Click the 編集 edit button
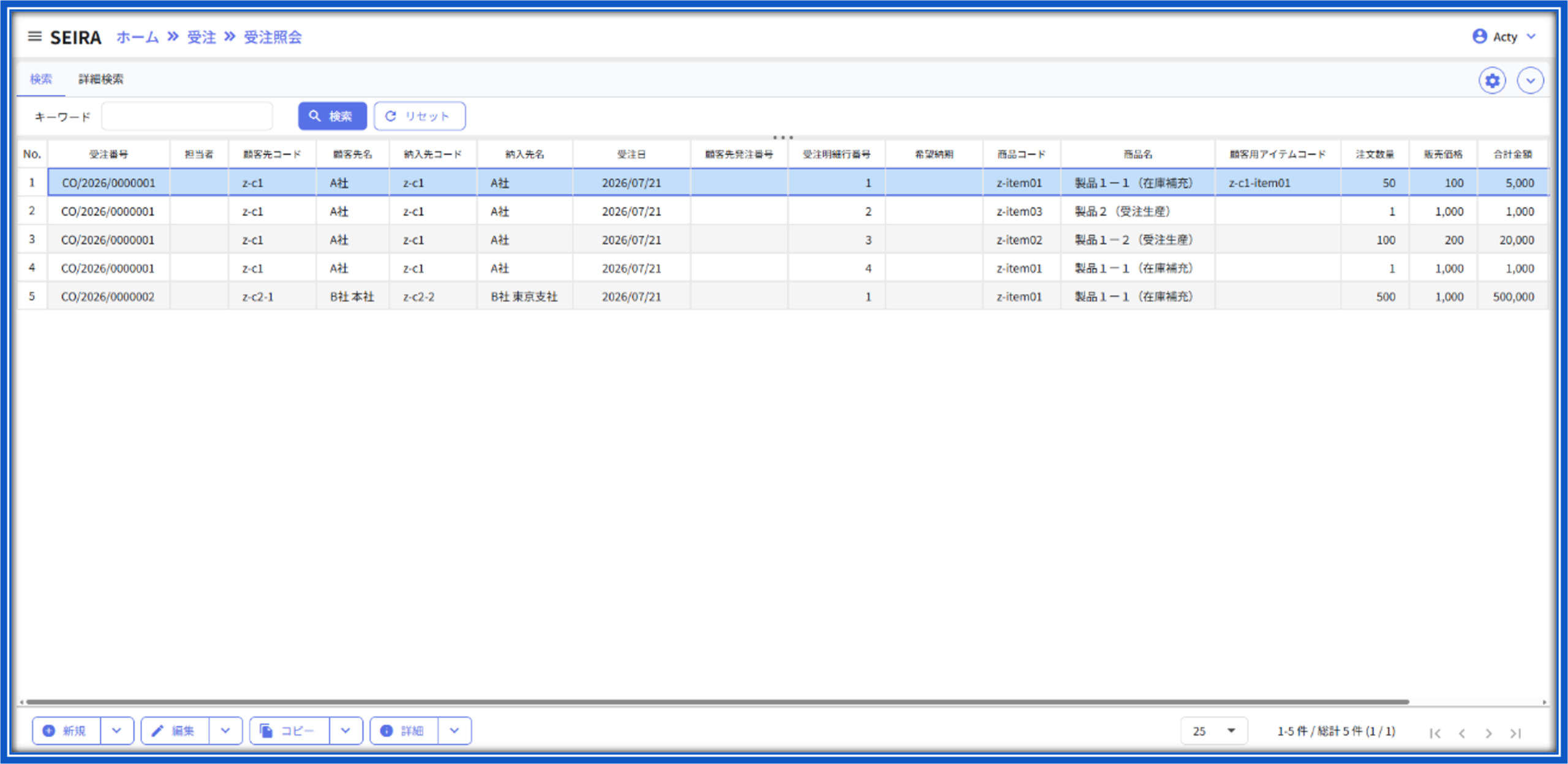 (x=175, y=730)
